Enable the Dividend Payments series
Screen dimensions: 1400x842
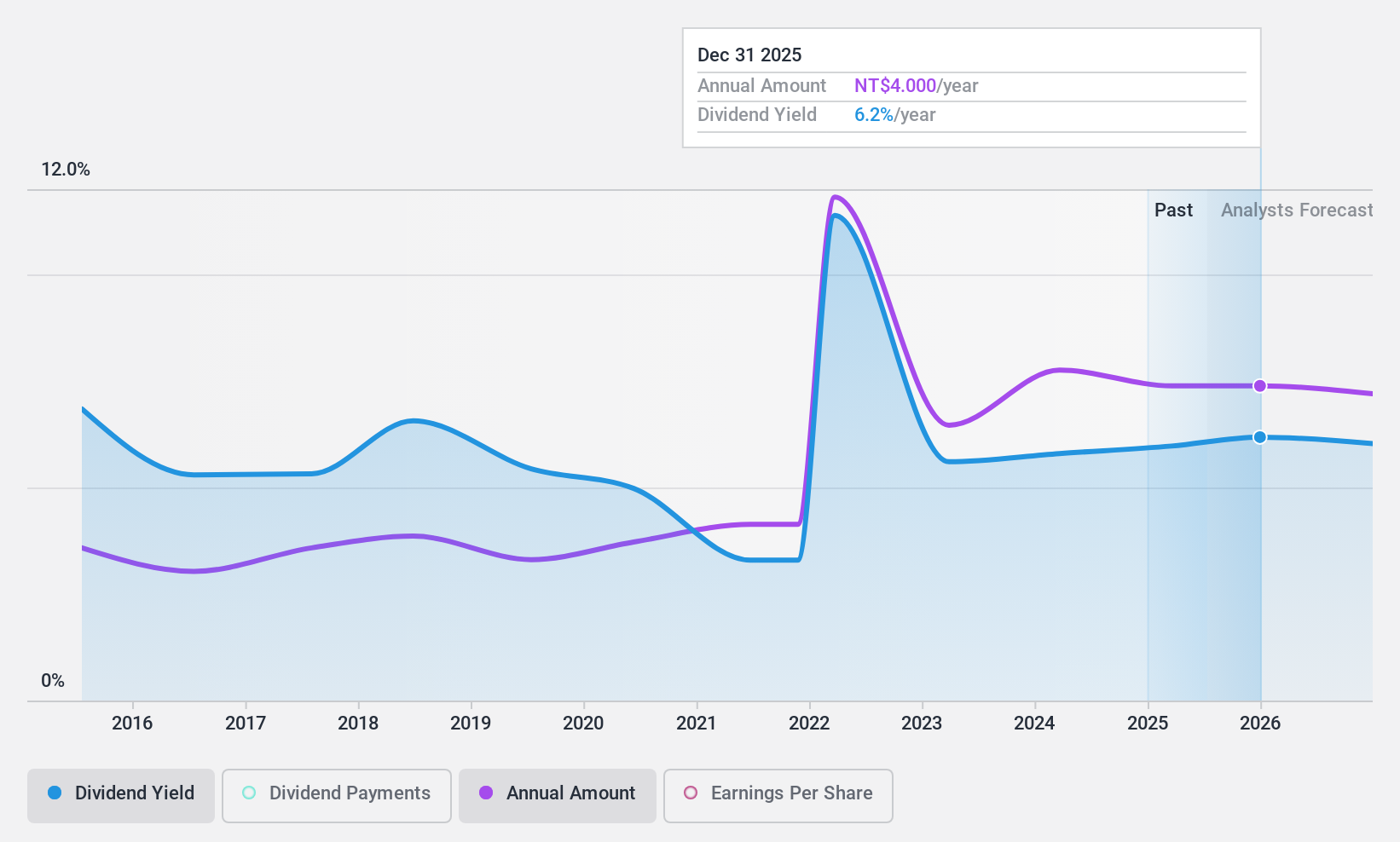[337, 796]
